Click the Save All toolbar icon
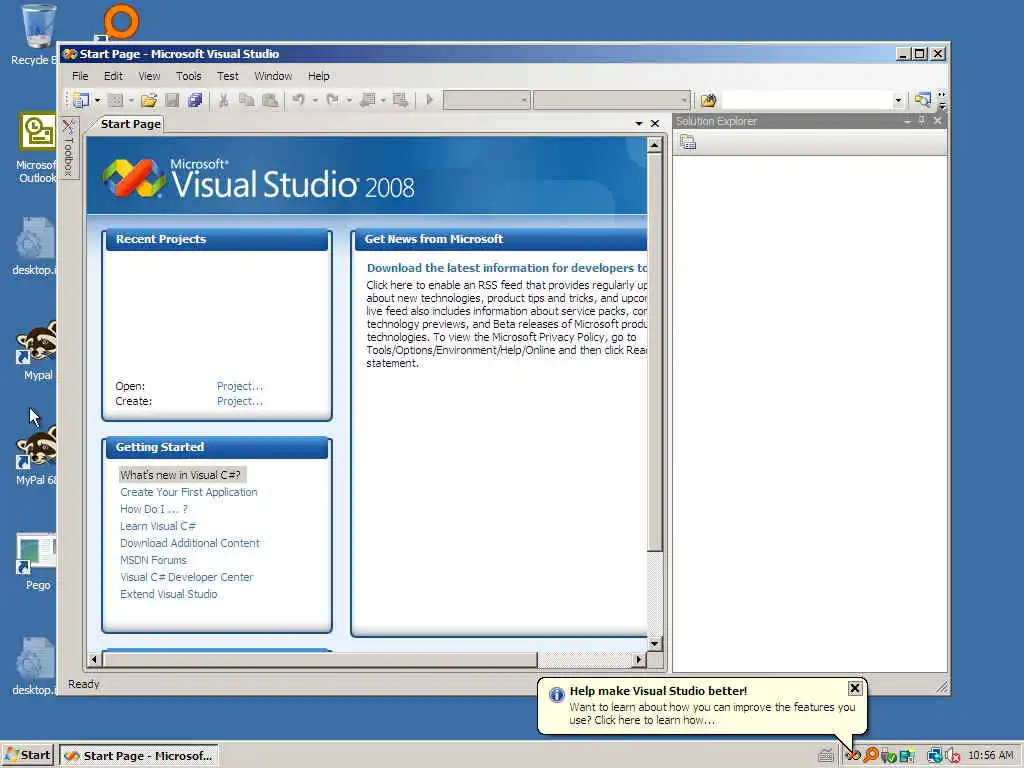 point(195,100)
